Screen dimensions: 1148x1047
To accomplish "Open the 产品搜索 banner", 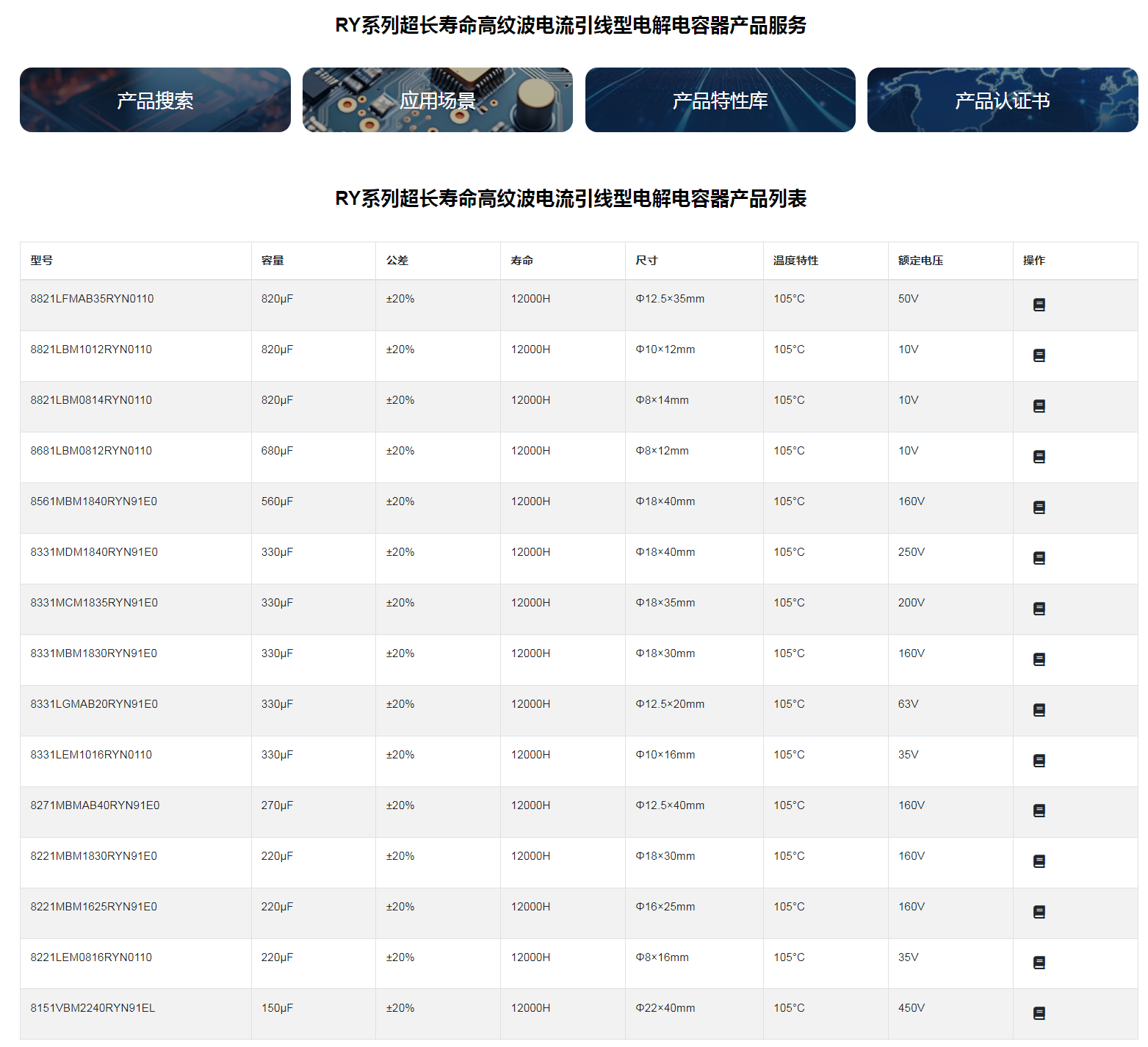I will pos(155,100).
